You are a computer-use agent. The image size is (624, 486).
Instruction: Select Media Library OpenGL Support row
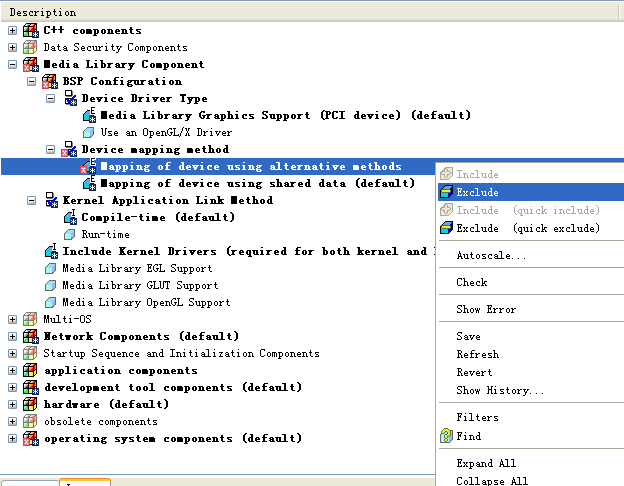(146, 303)
